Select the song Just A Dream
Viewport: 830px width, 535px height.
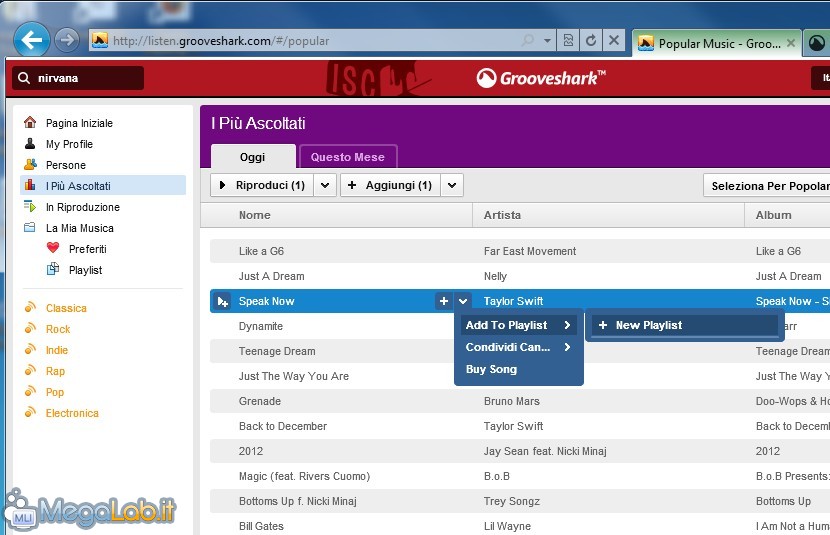(x=272, y=276)
